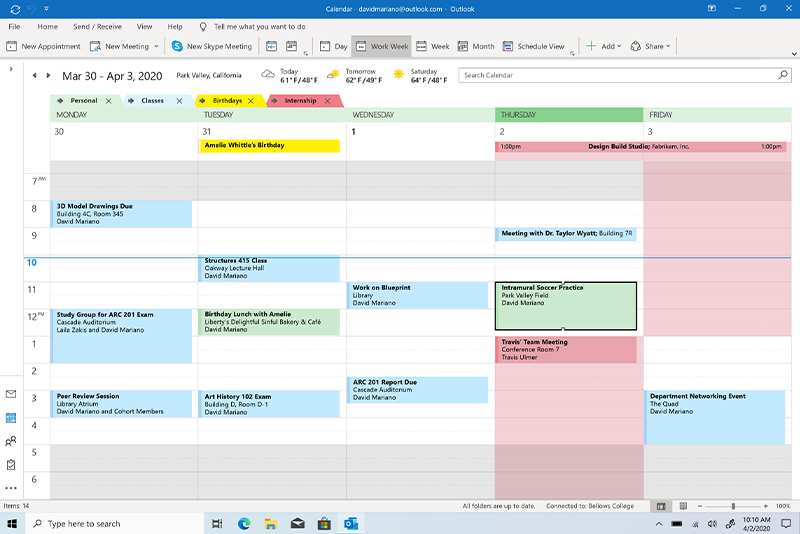
Task: Go to next week with forward arrow
Action: pos(48,75)
